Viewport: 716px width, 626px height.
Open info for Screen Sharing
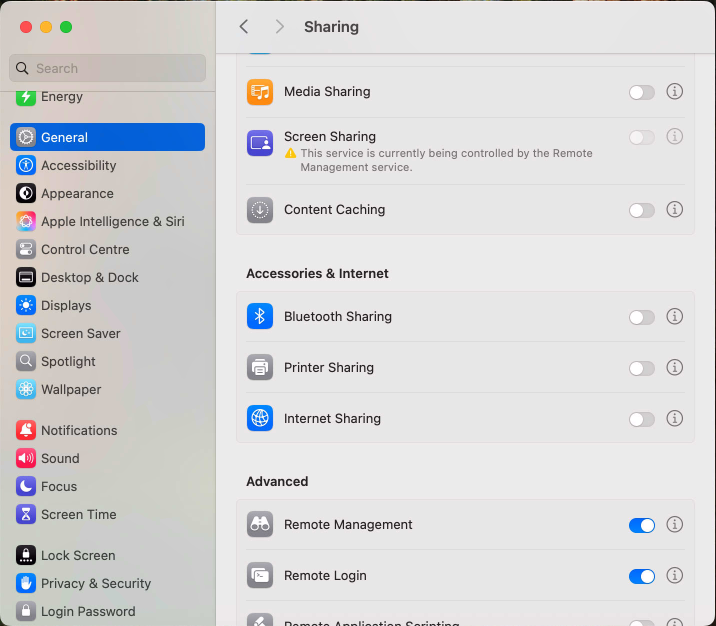674,137
